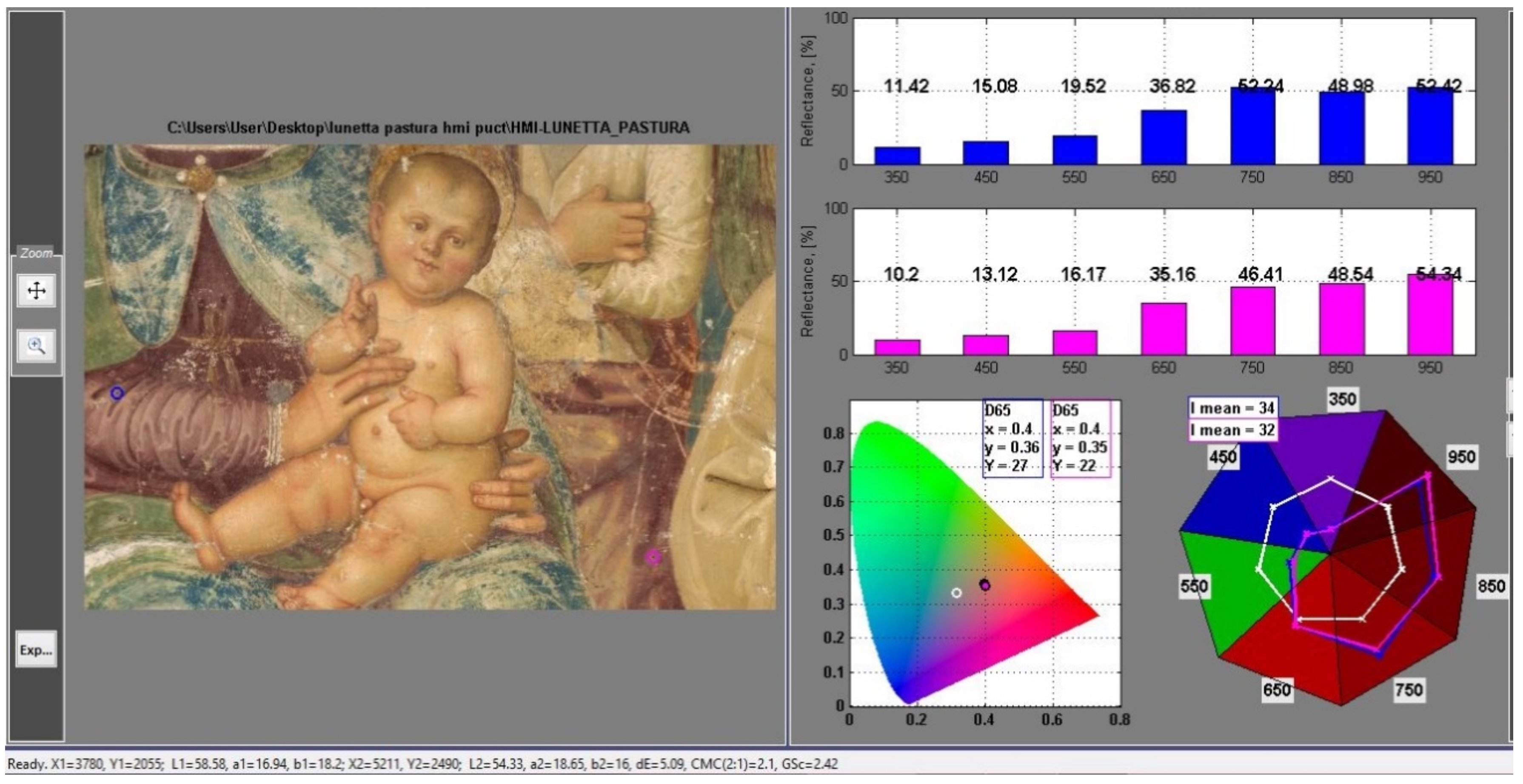Click the blue 650 nm bar in top chart
The height and width of the screenshot is (784, 1523).
tap(1164, 138)
